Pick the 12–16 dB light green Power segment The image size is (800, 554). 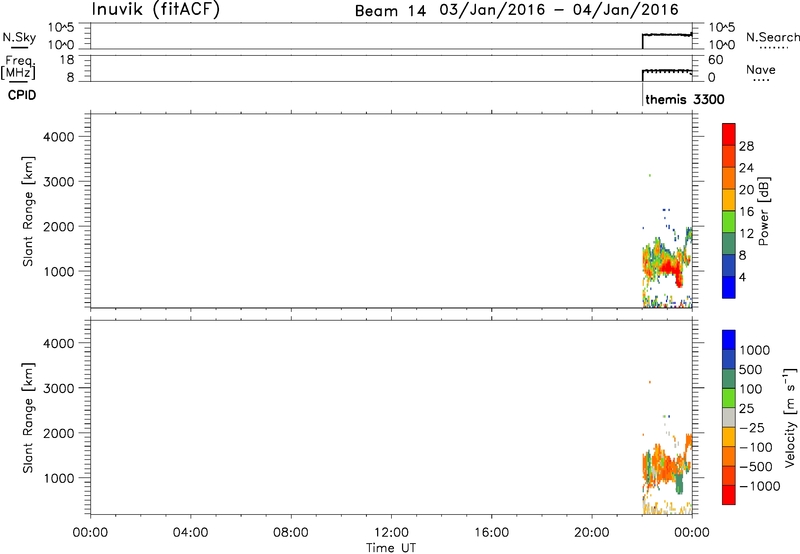[729, 222]
